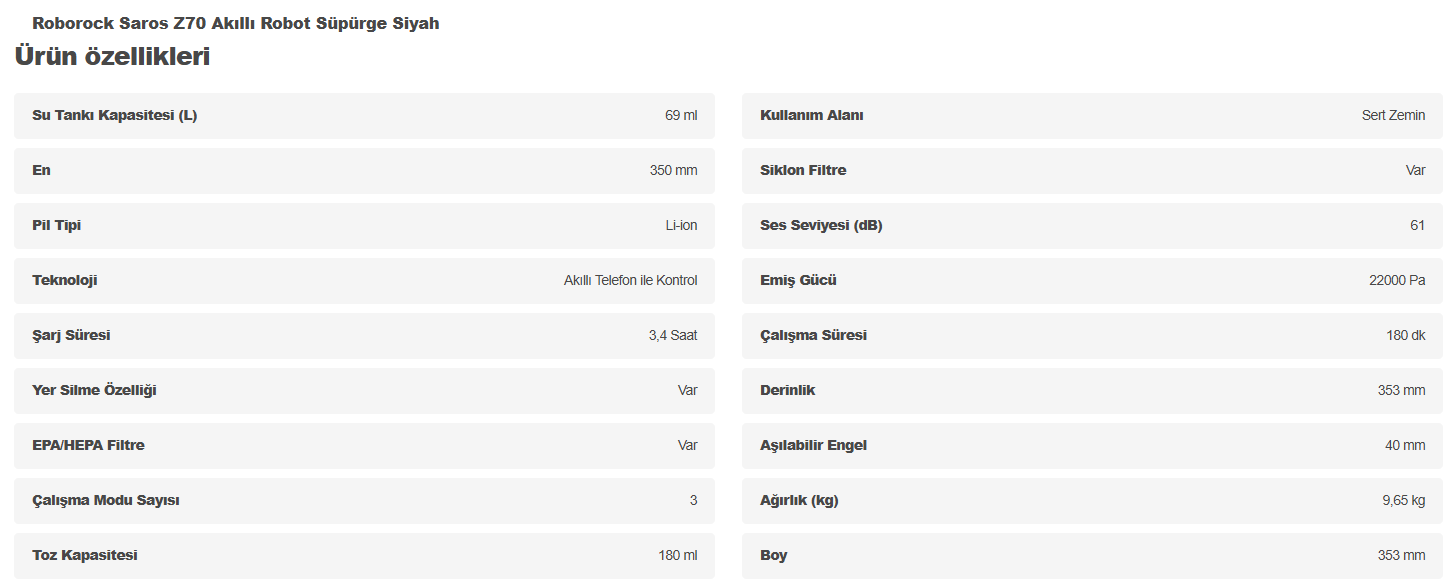The height and width of the screenshot is (585, 1452).
Task: Click the Çalışma Modu Sayısı label
Action: [x=106, y=501]
